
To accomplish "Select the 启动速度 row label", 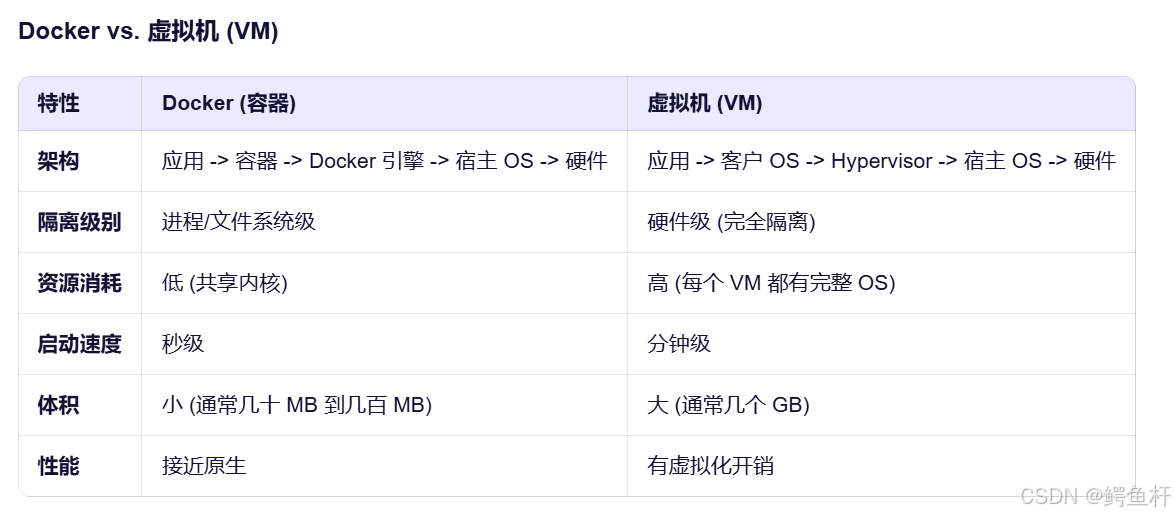I will (80, 344).
